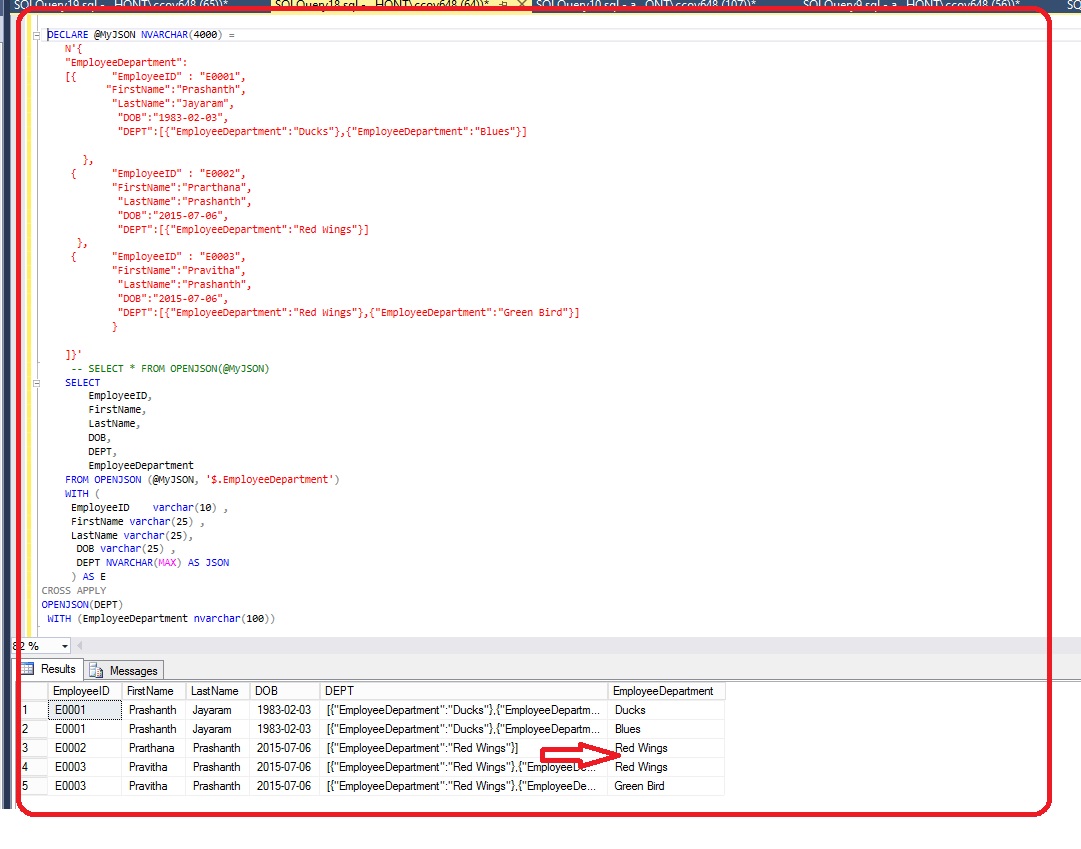Click the Ducks cell in results grid
This screenshot has width=1081, height=849.
tap(665, 710)
